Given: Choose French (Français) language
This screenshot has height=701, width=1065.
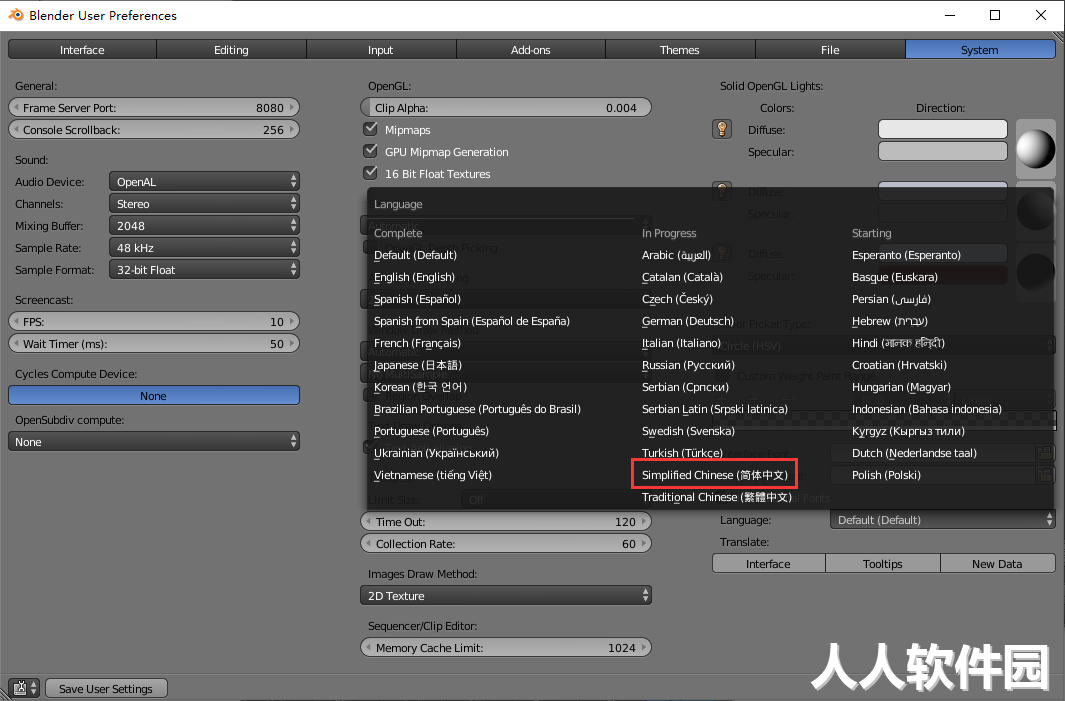Looking at the screenshot, I should [417, 343].
